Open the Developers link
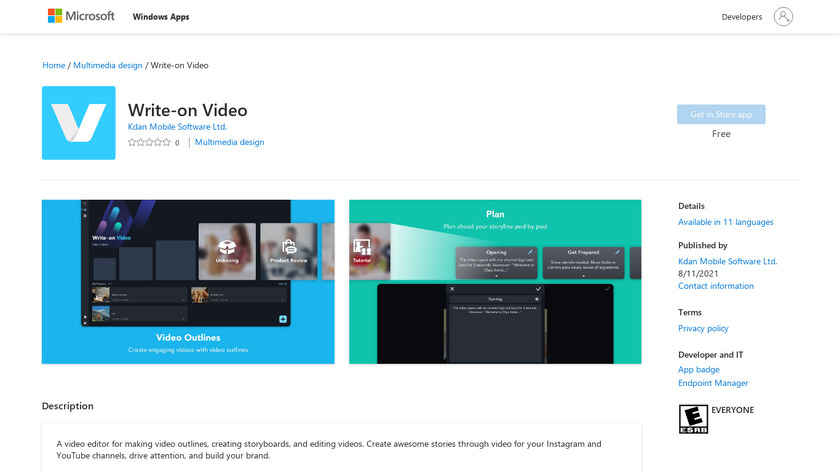Image resolution: width=840 pixels, height=472 pixels. point(741,17)
